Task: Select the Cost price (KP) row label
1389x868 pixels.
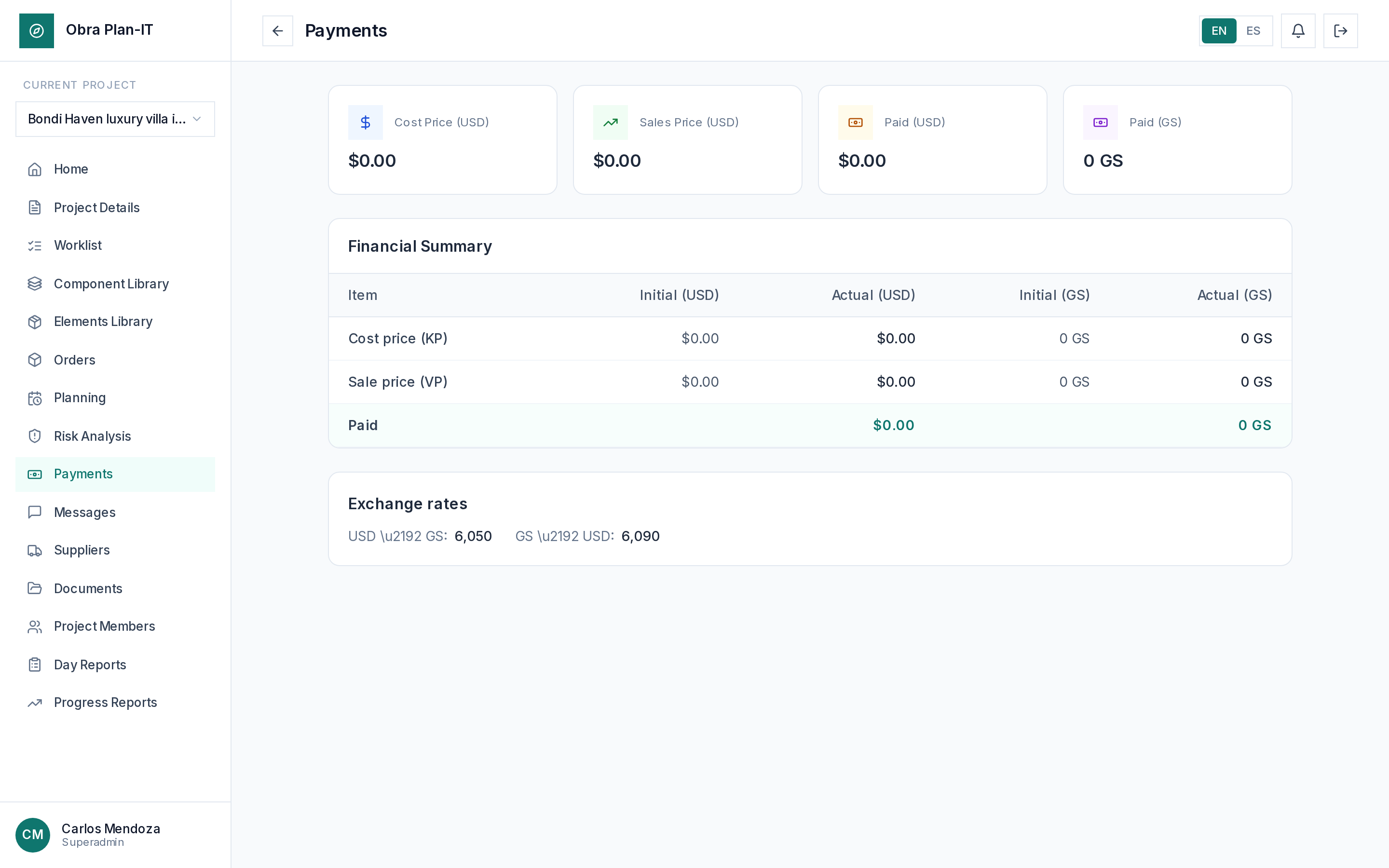Action: coord(398,339)
